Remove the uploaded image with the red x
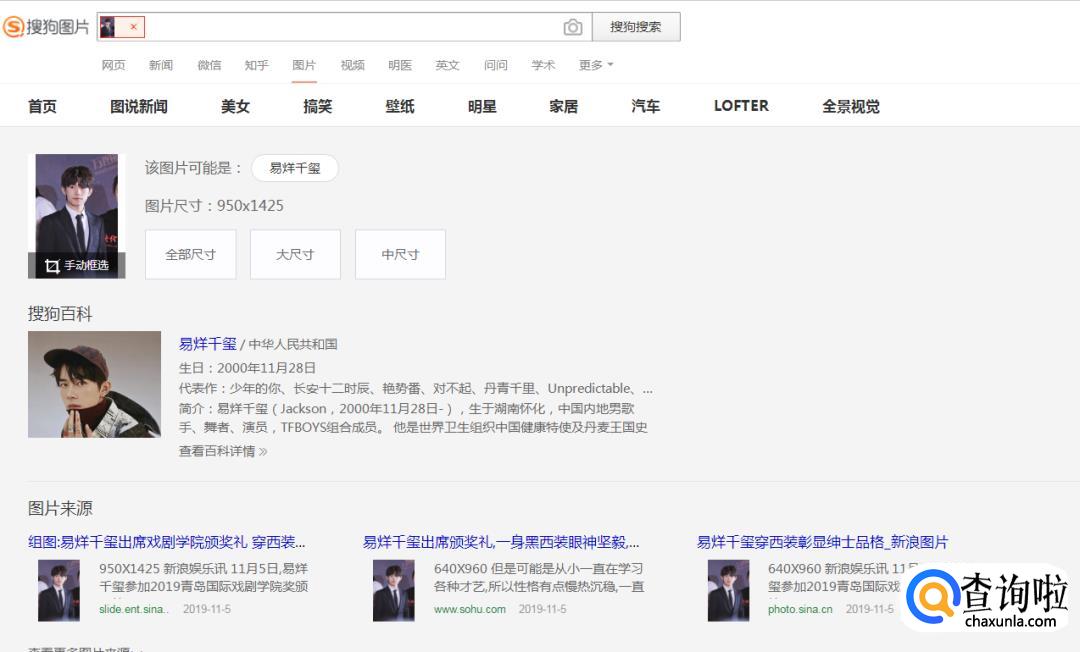 133,27
